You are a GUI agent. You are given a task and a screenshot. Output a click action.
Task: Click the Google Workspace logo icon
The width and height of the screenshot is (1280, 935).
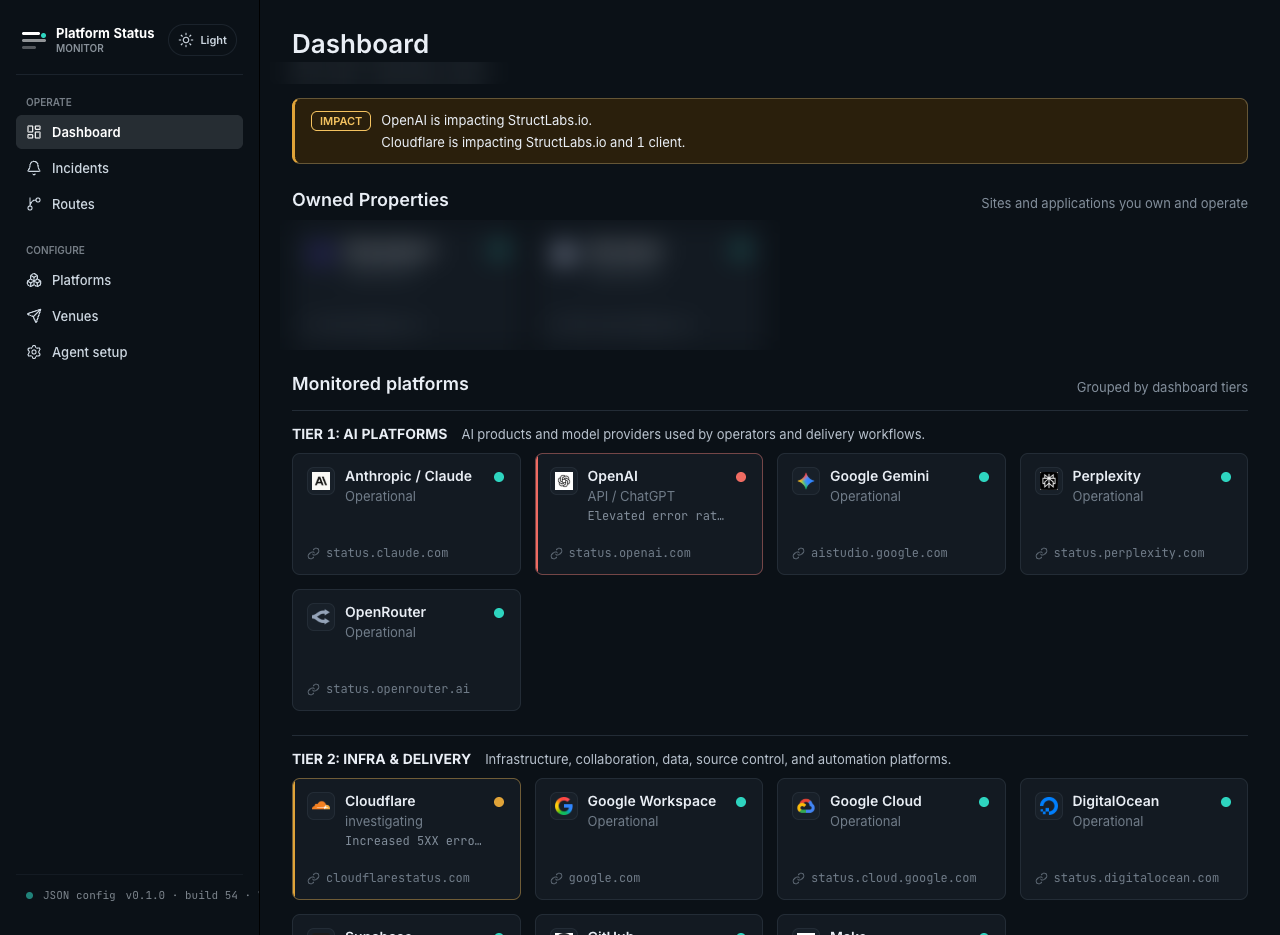564,806
